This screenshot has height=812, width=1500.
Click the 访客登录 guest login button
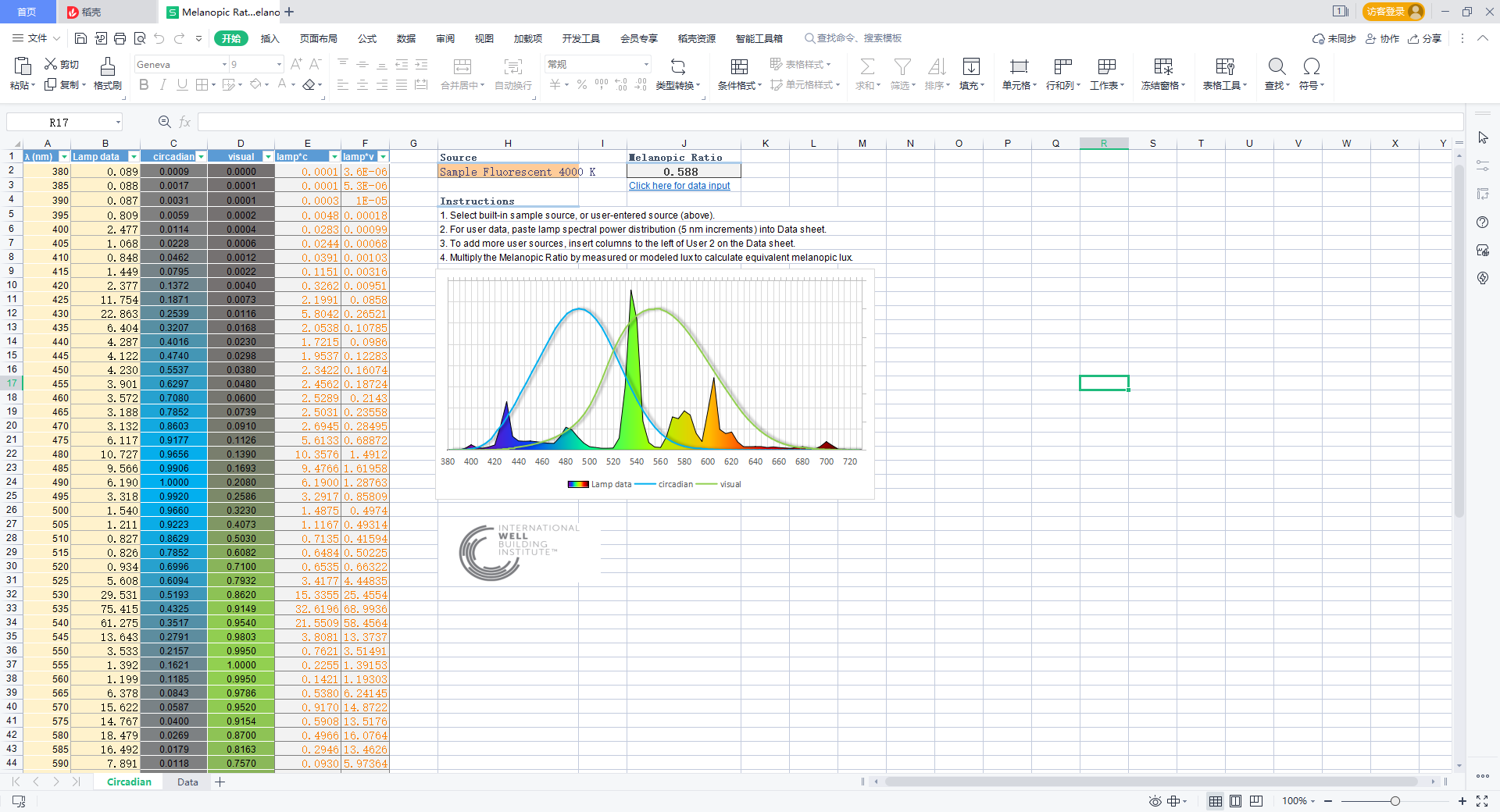(x=1393, y=12)
